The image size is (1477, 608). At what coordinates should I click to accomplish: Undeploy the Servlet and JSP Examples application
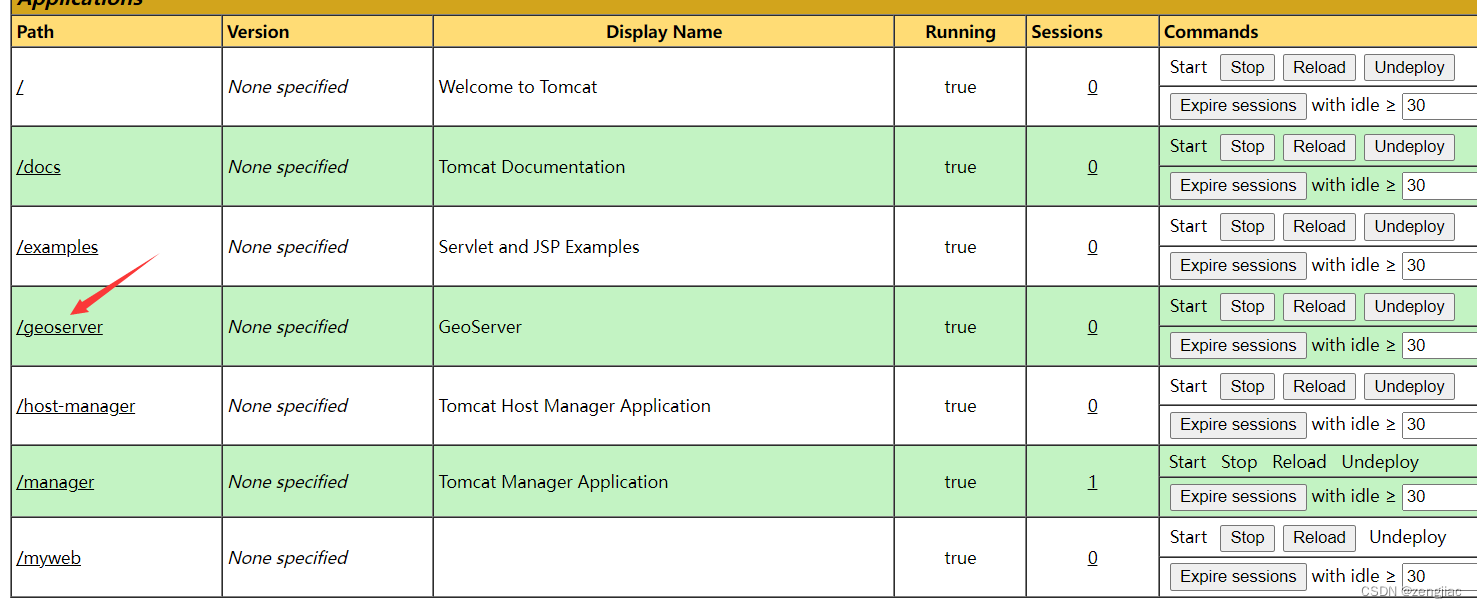1409,226
